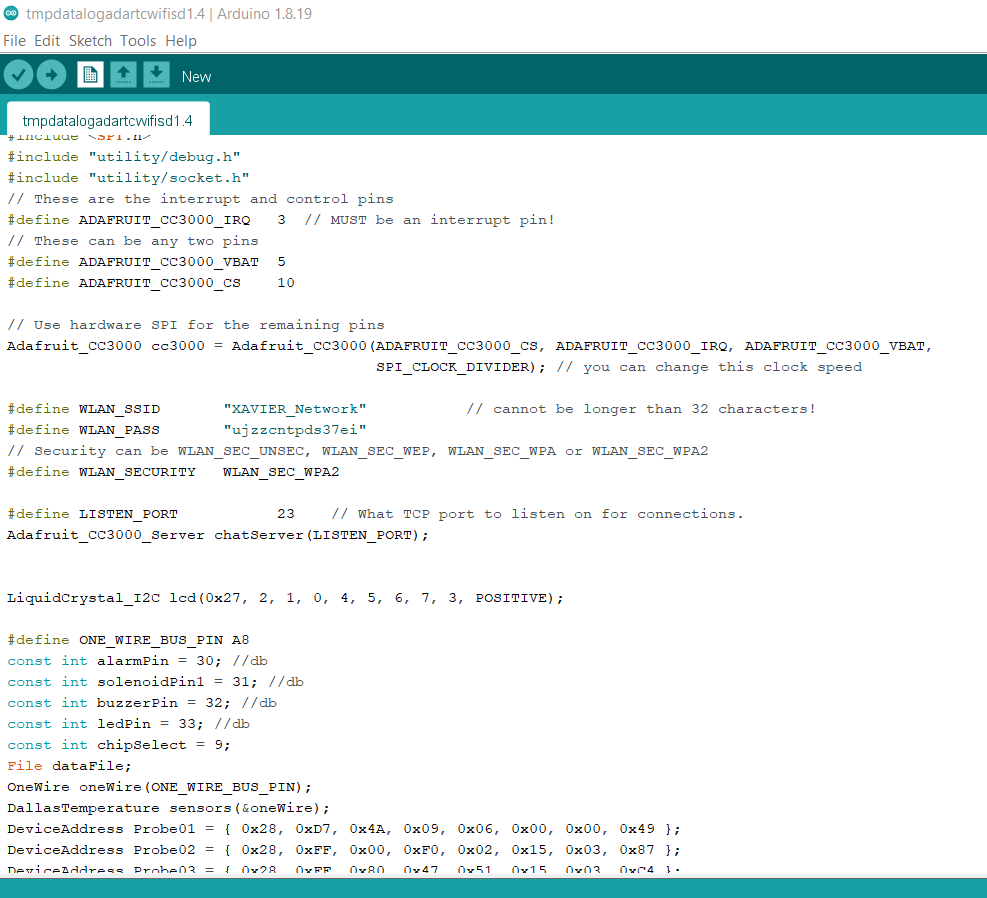The height and width of the screenshot is (898, 987).
Task: Click the include "utility/debug.h" line
Action: point(123,157)
